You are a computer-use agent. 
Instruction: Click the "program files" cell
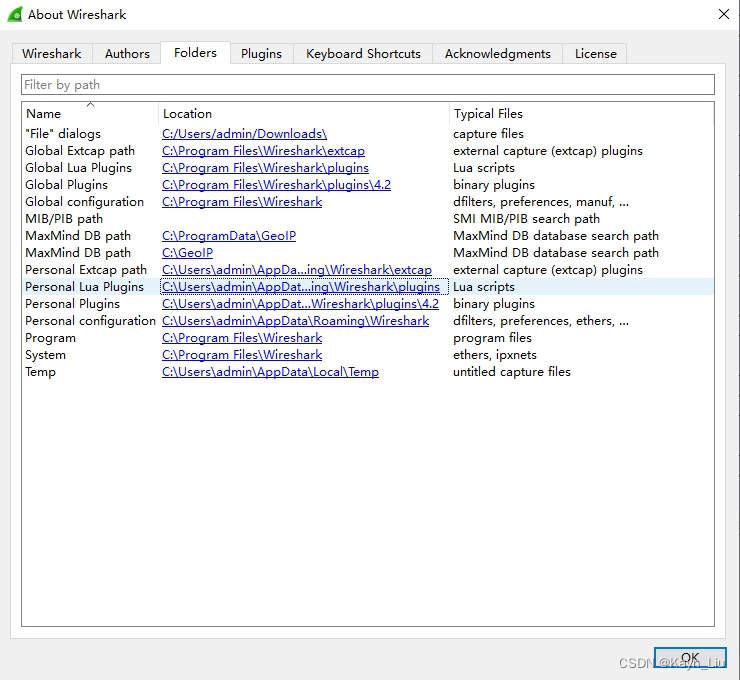pos(492,338)
